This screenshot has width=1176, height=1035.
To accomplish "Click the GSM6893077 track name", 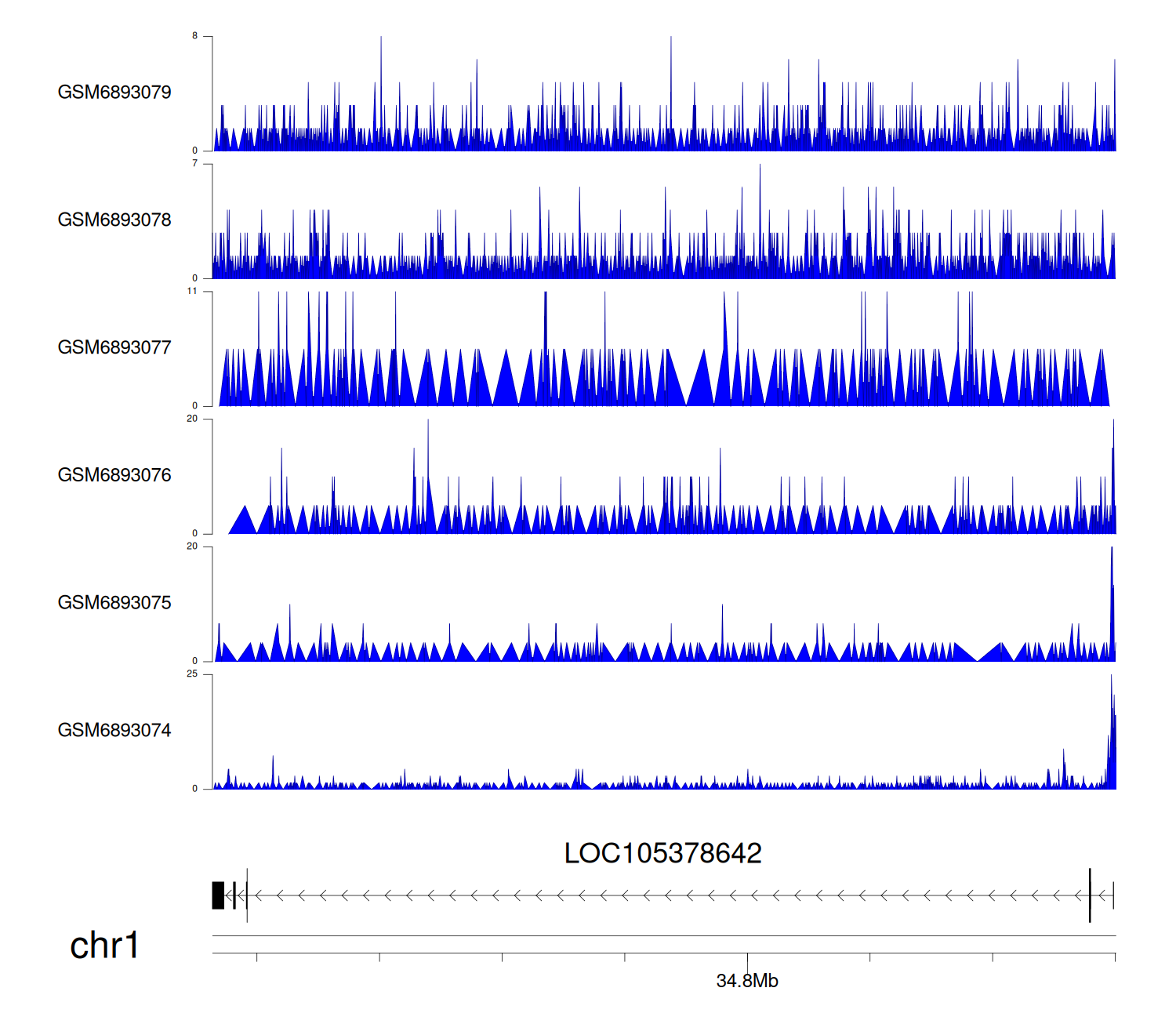I will 114,348.
